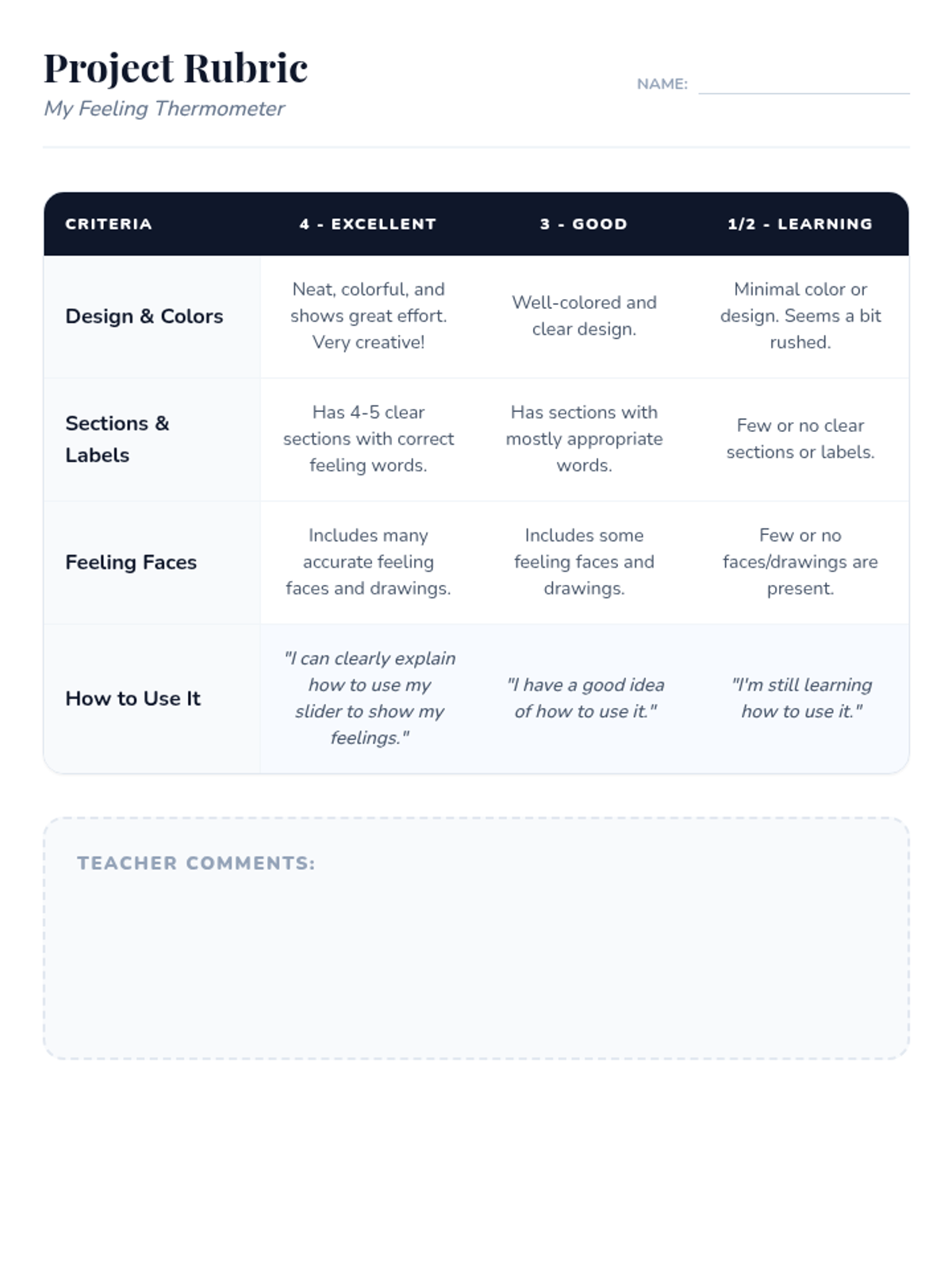Select the 'Well-colored and clear design' cell

[x=584, y=316]
